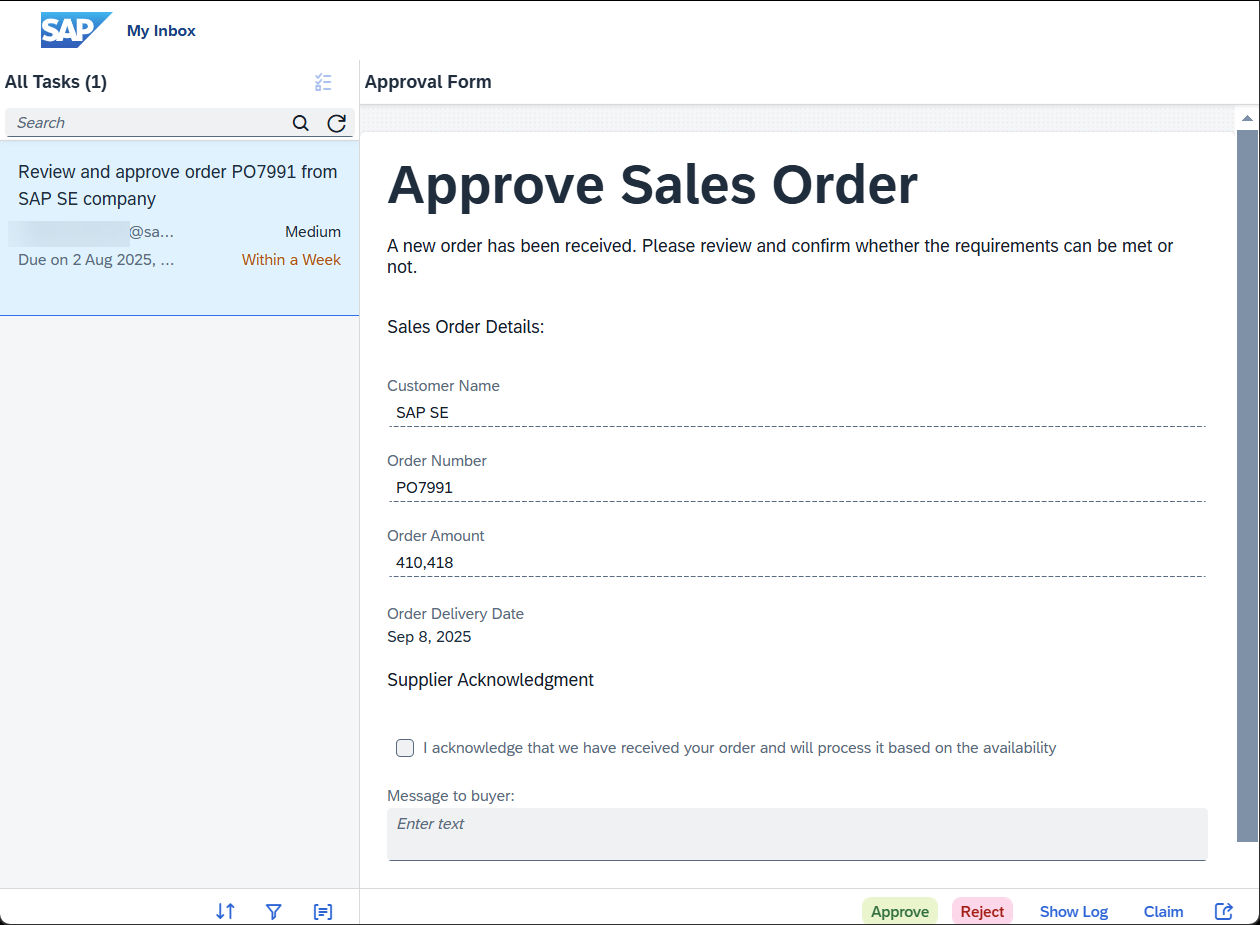Claim the task
The image size is (1260, 925).
(x=1164, y=911)
